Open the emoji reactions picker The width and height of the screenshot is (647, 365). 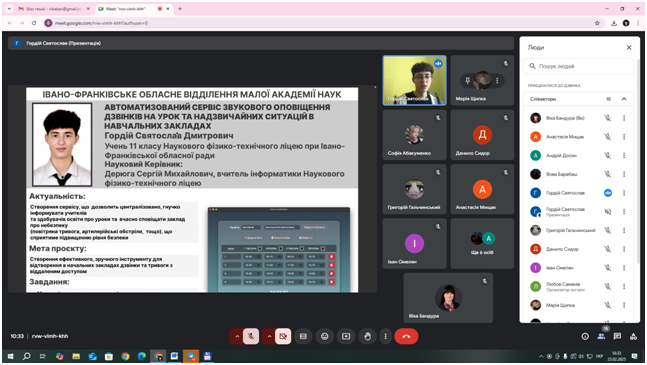coord(325,336)
